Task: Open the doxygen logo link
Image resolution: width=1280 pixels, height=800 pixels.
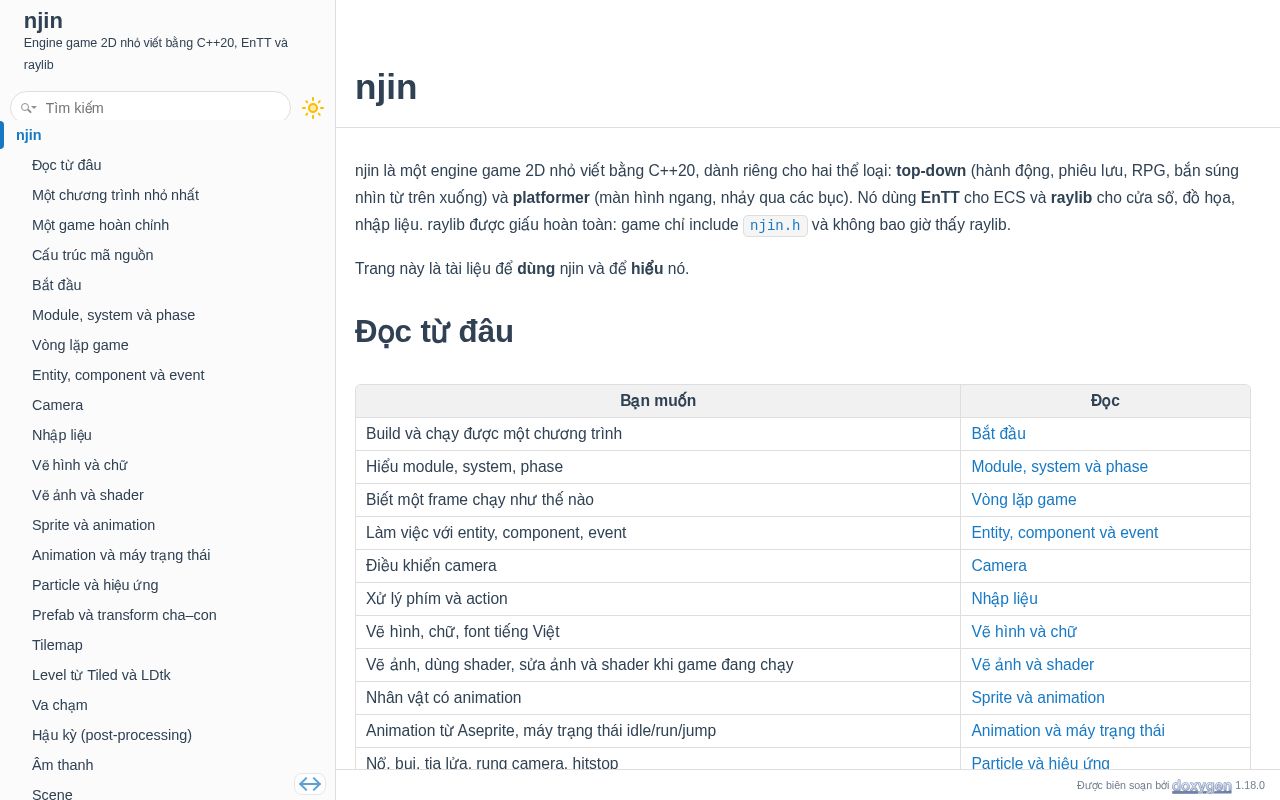Action: (x=1202, y=786)
